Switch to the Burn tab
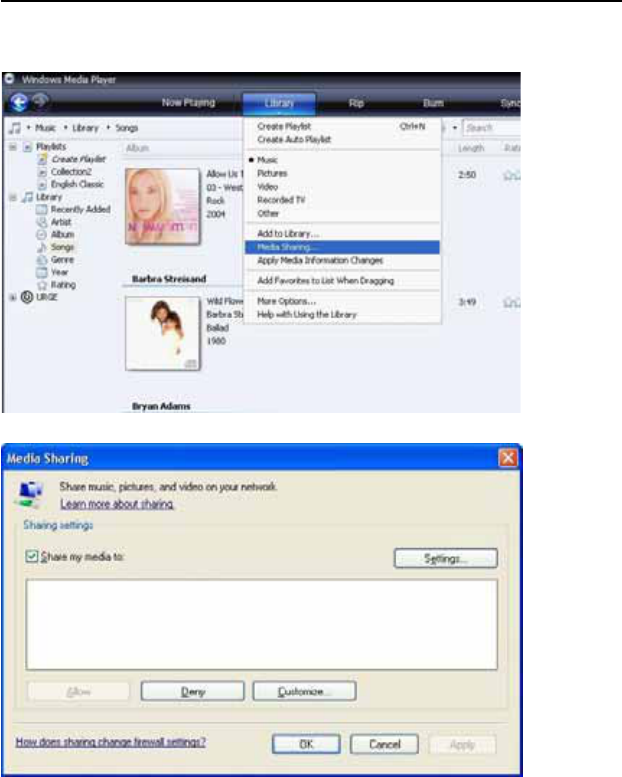 [433, 103]
